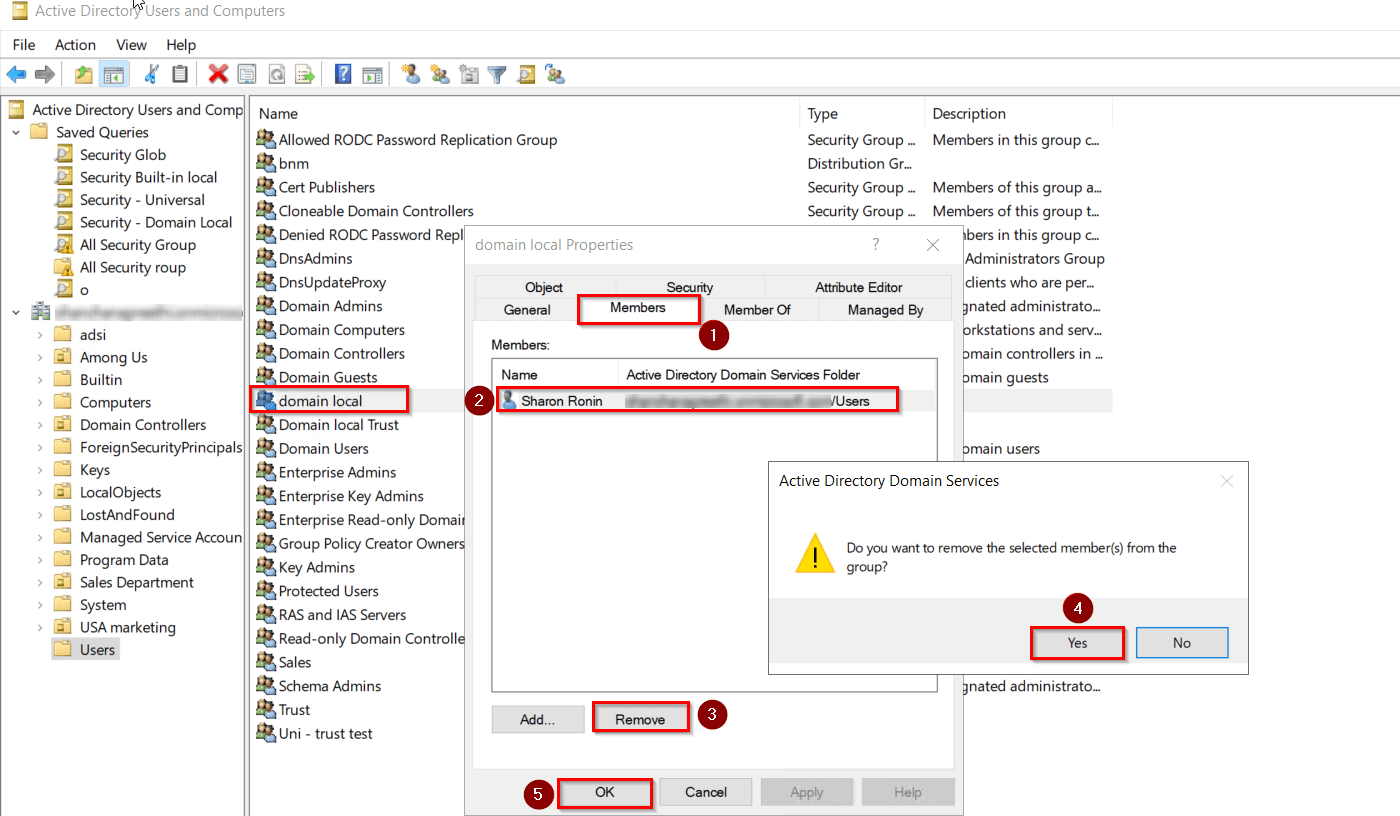Collapse the Saved Queries tree node

tap(15, 131)
